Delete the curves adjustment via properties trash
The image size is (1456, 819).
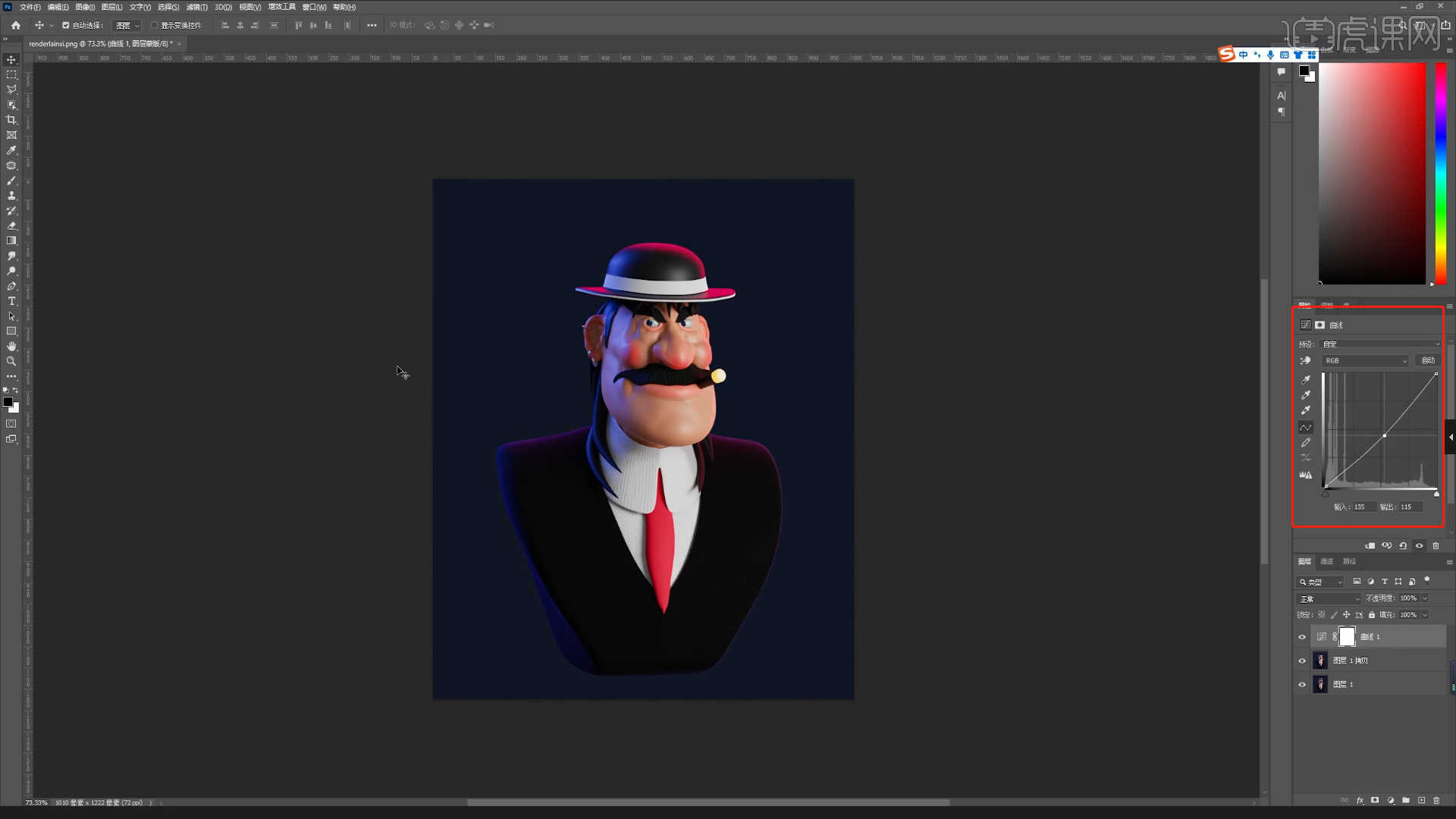tap(1436, 546)
